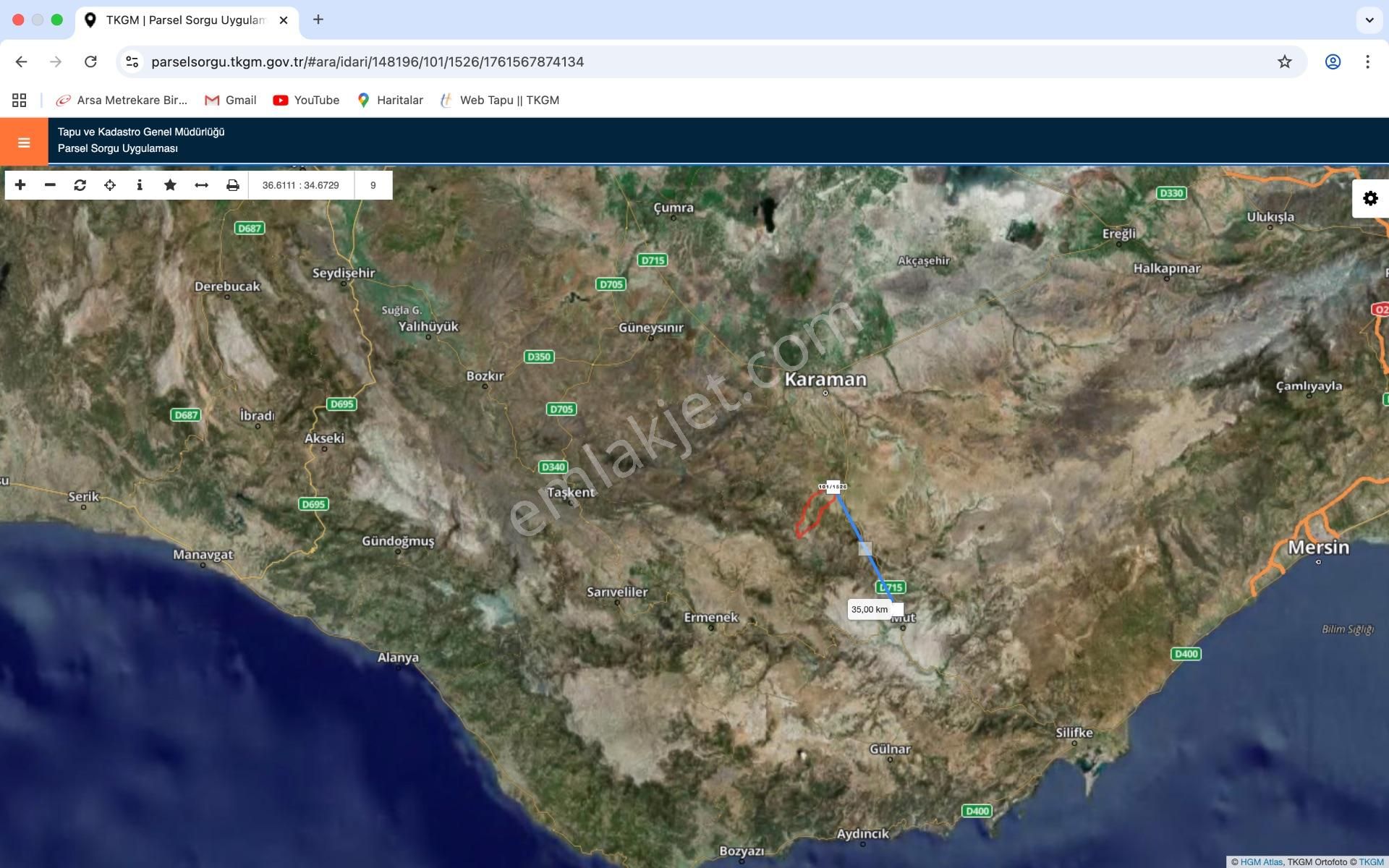
Task: Open map settings via the gear icon
Action: pos(1369,197)
